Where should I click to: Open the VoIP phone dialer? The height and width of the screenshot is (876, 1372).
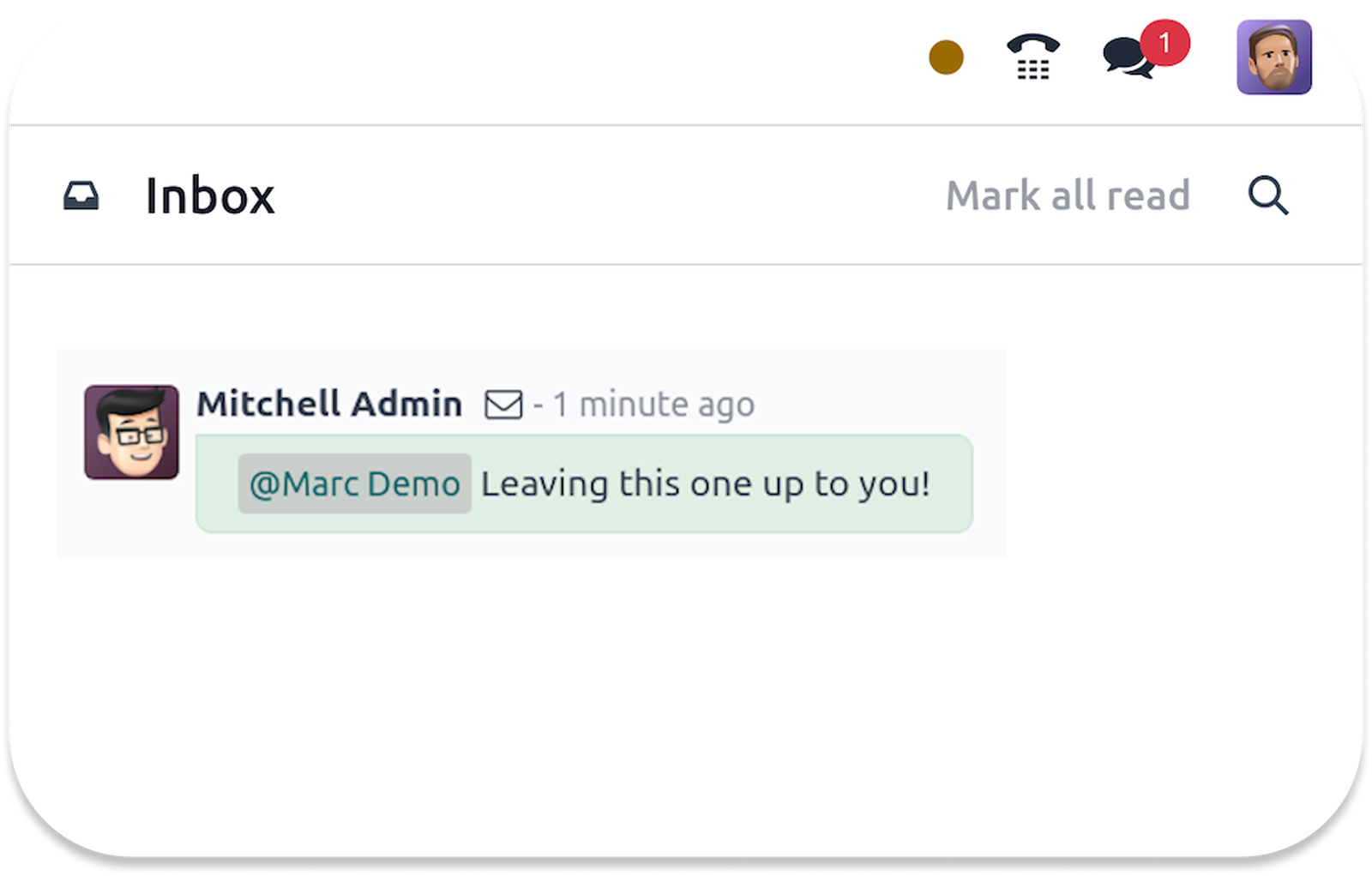(x=1032, y=57)
